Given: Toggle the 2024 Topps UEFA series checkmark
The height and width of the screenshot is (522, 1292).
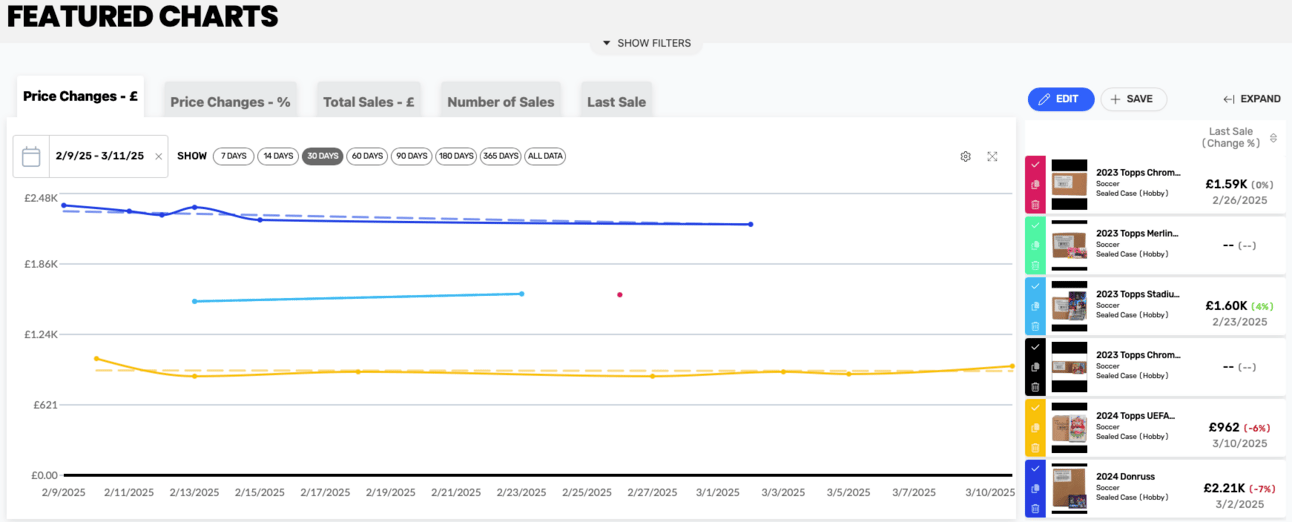Looking at the screenshot, I should (1035, 408).
